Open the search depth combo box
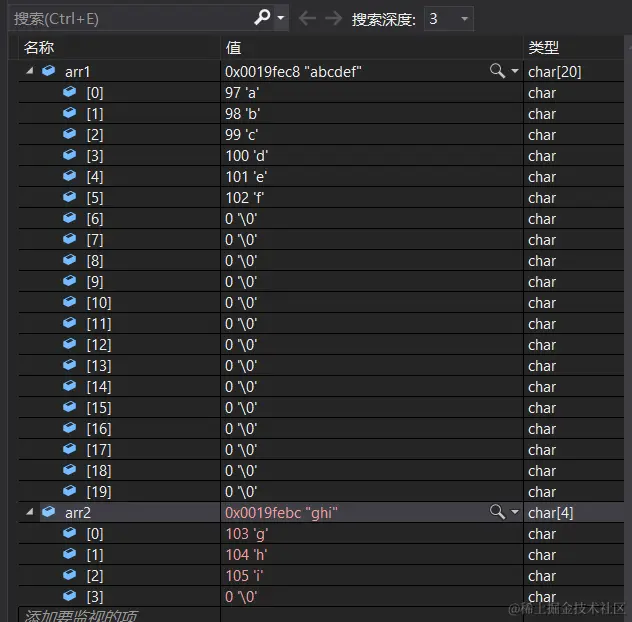Viewport: 632px width, 622px height. pyautogui.click(x=449, y=19)
